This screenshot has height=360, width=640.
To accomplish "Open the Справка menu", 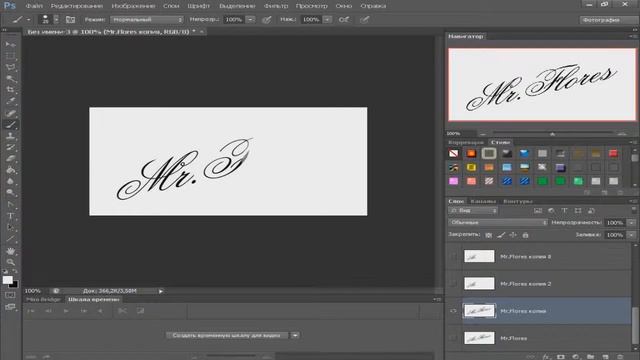I will coord(373,6).
